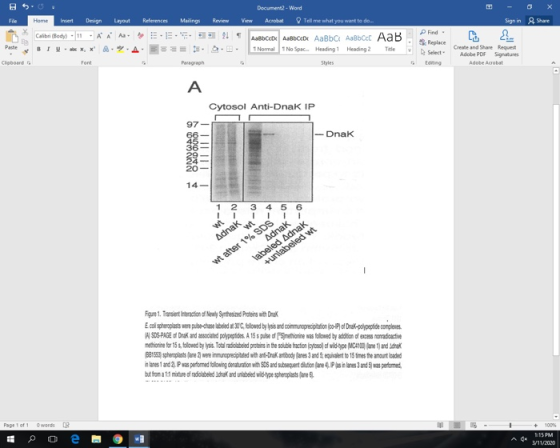560x448 pixels.
Task: Open the Font dialog launcher
Action: tap(144, 63)
